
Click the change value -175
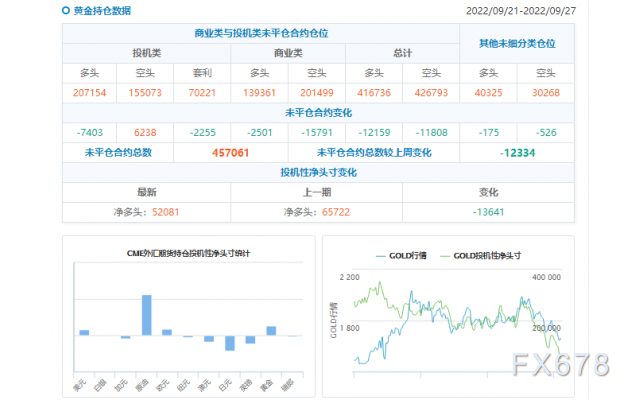coord(488,133)
